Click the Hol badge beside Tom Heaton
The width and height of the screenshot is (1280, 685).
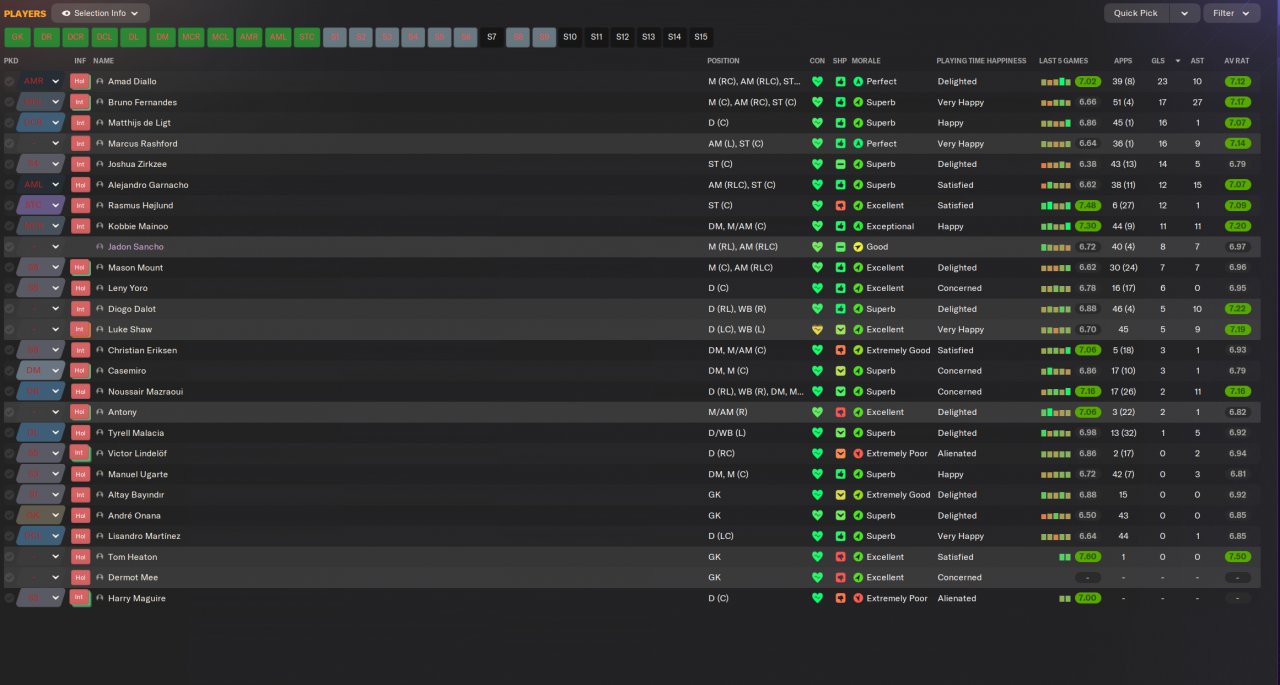click(x=80, y=557)
